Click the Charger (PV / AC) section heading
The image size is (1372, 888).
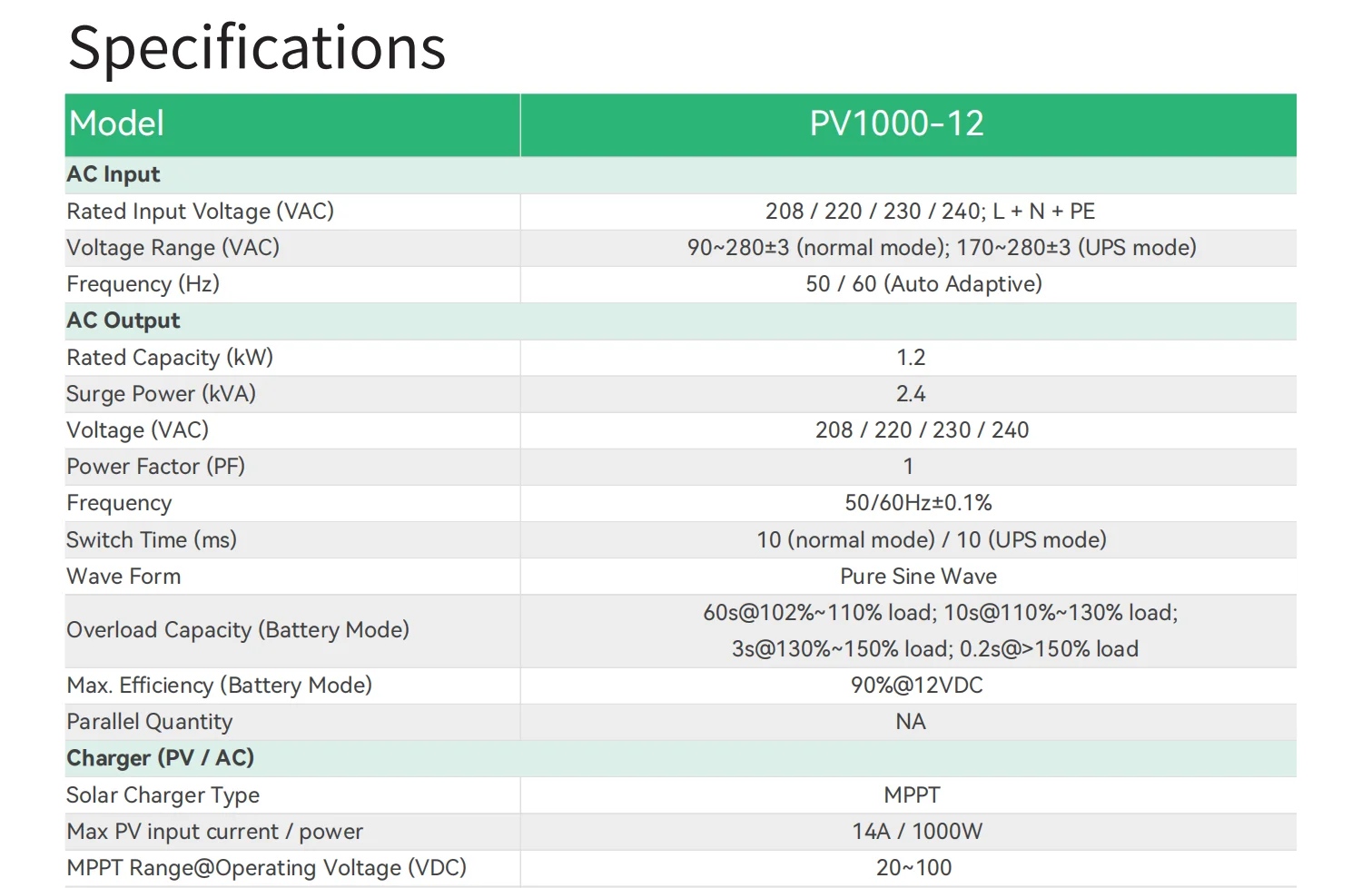(160, 758)
